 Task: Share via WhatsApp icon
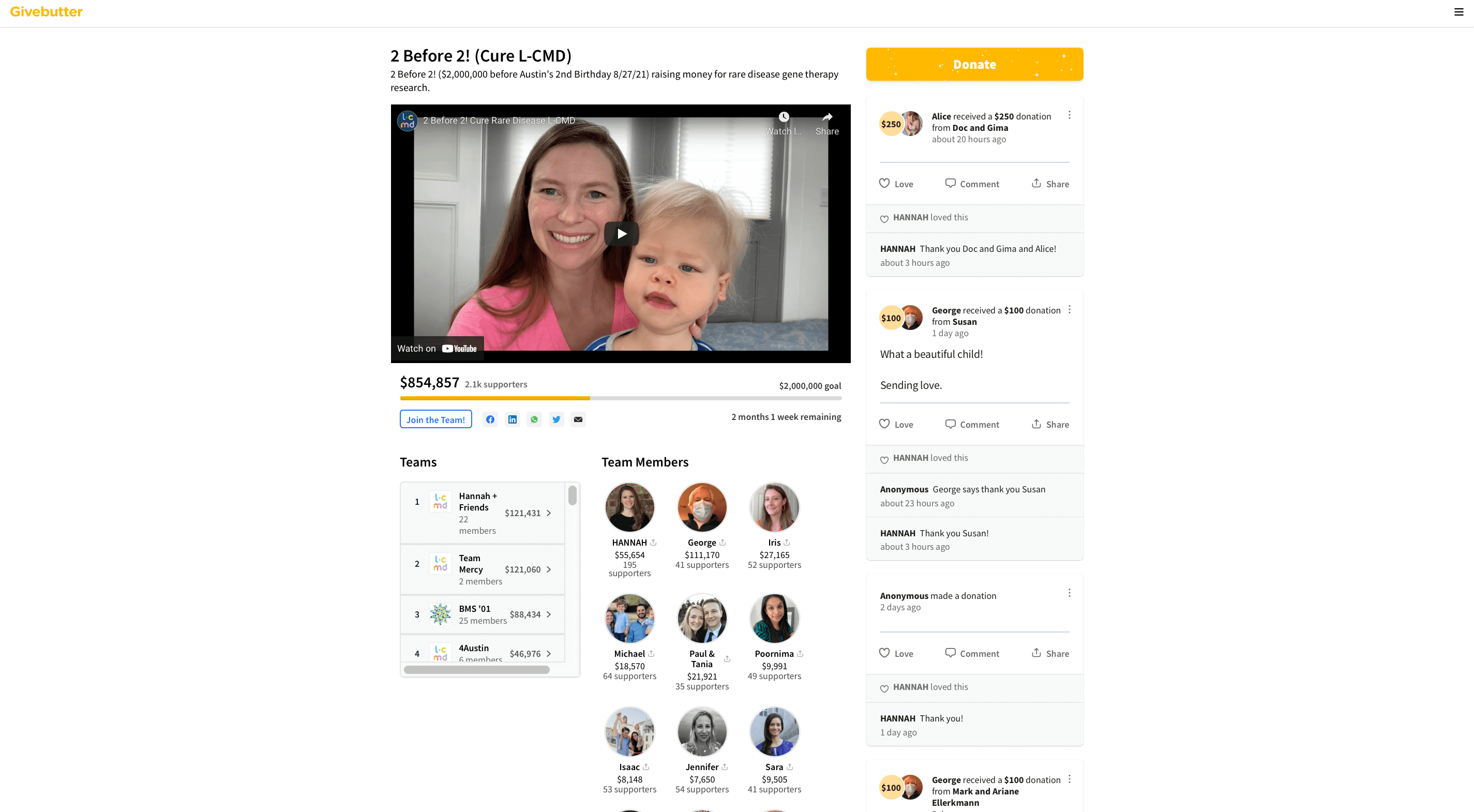pyautogui.click(x=534, y=419)
